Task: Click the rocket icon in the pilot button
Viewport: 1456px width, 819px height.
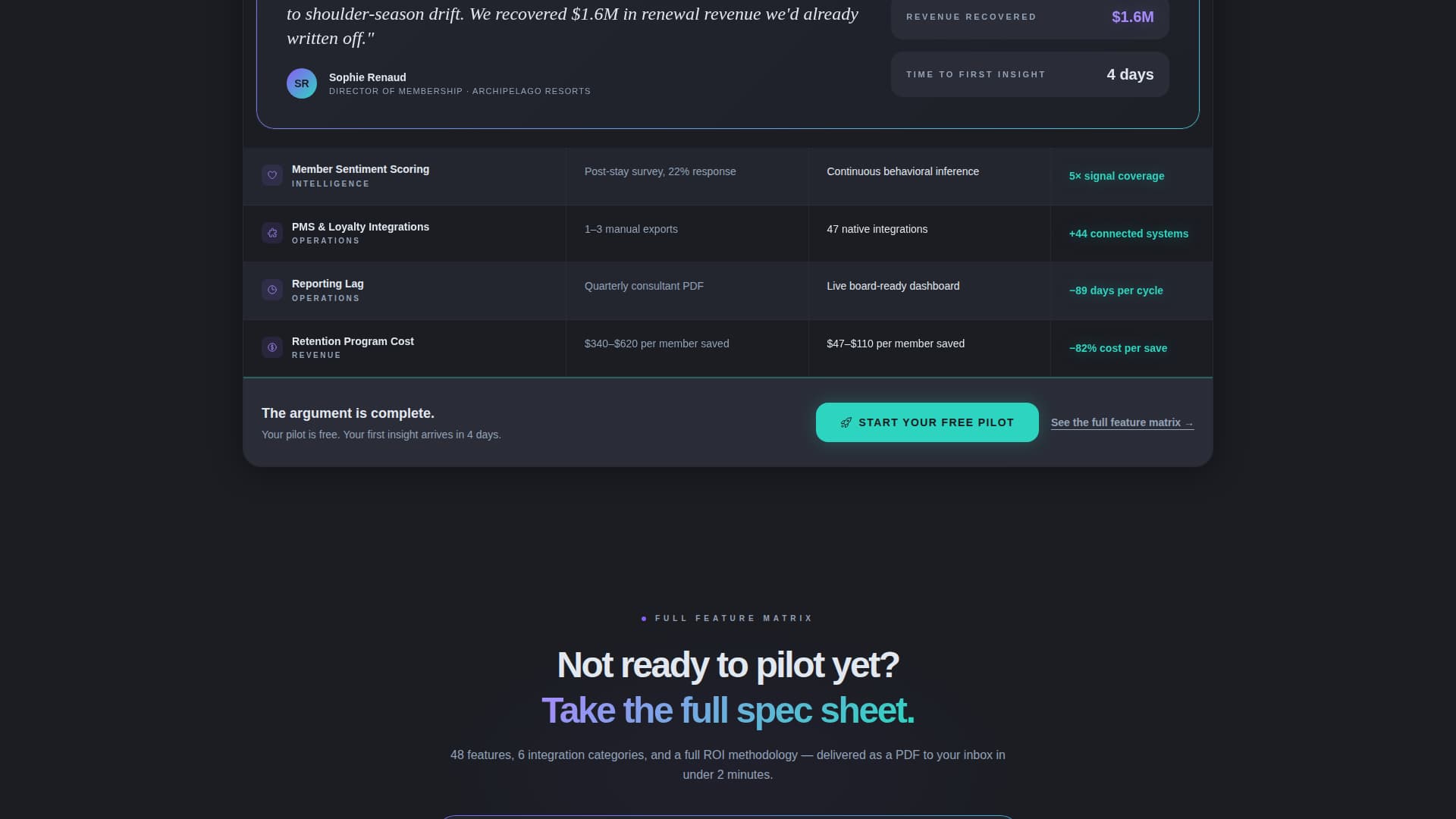Action: tap(846, 422)
